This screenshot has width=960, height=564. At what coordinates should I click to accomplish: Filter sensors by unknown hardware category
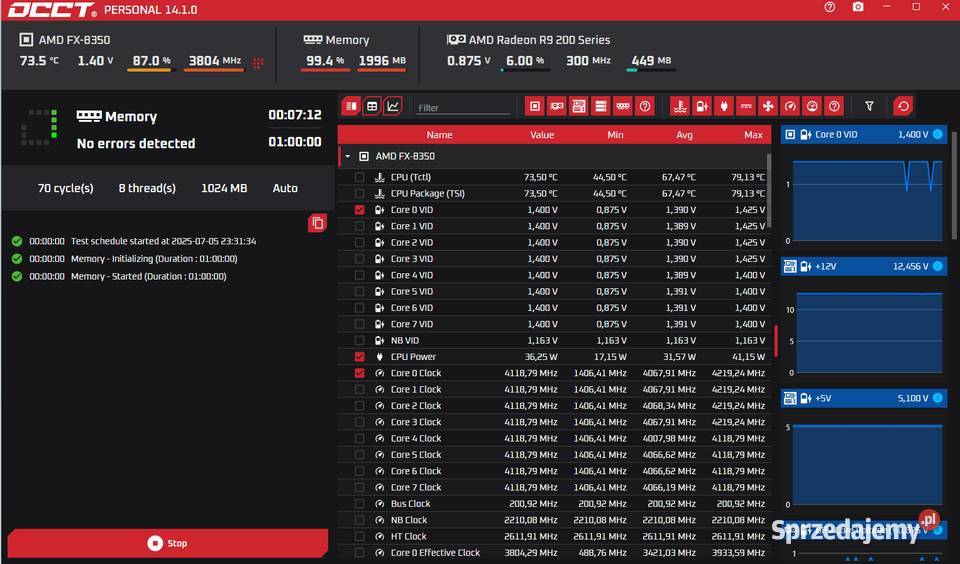[645, 107]
